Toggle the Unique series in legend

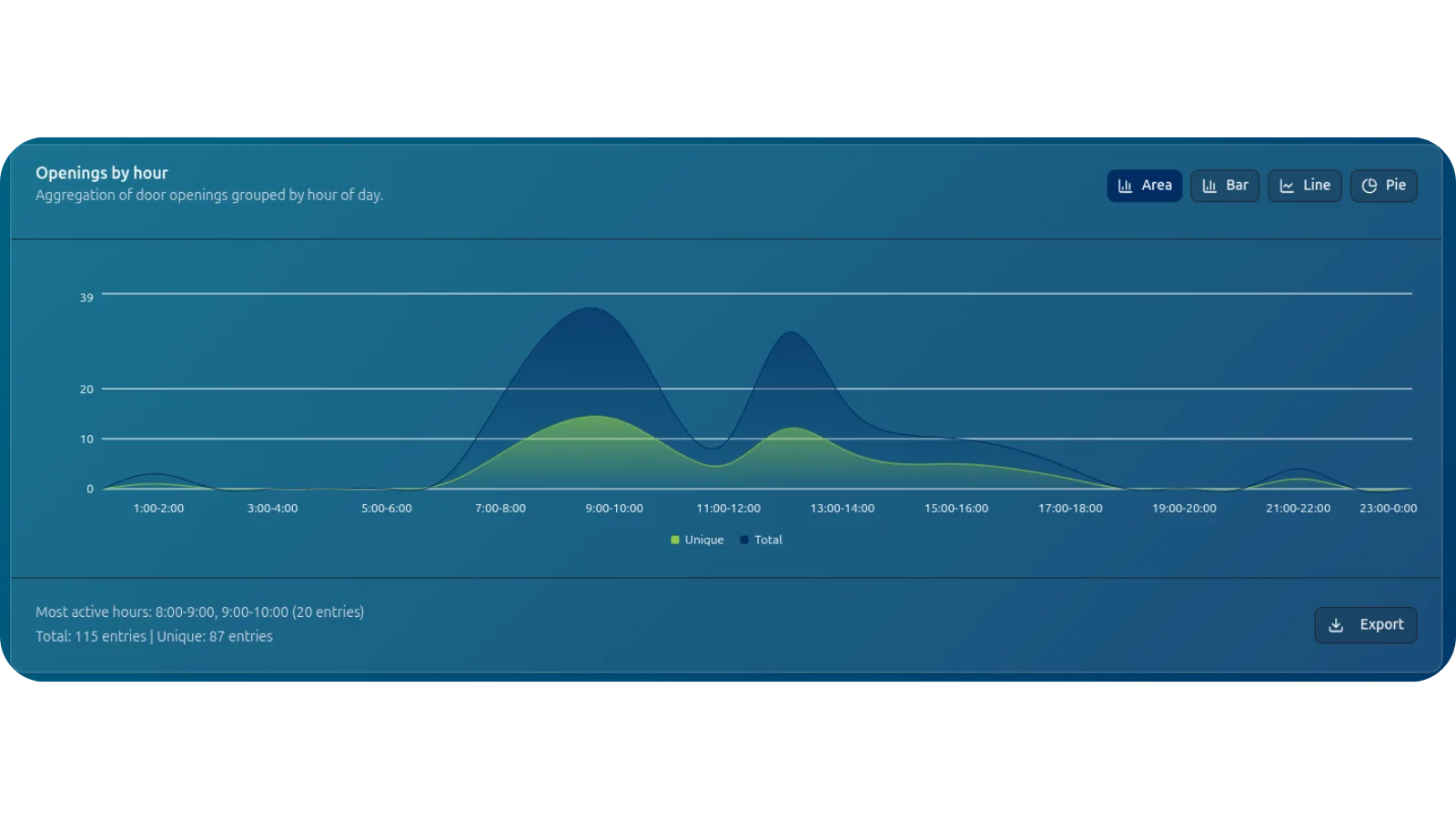pos(697,540)
